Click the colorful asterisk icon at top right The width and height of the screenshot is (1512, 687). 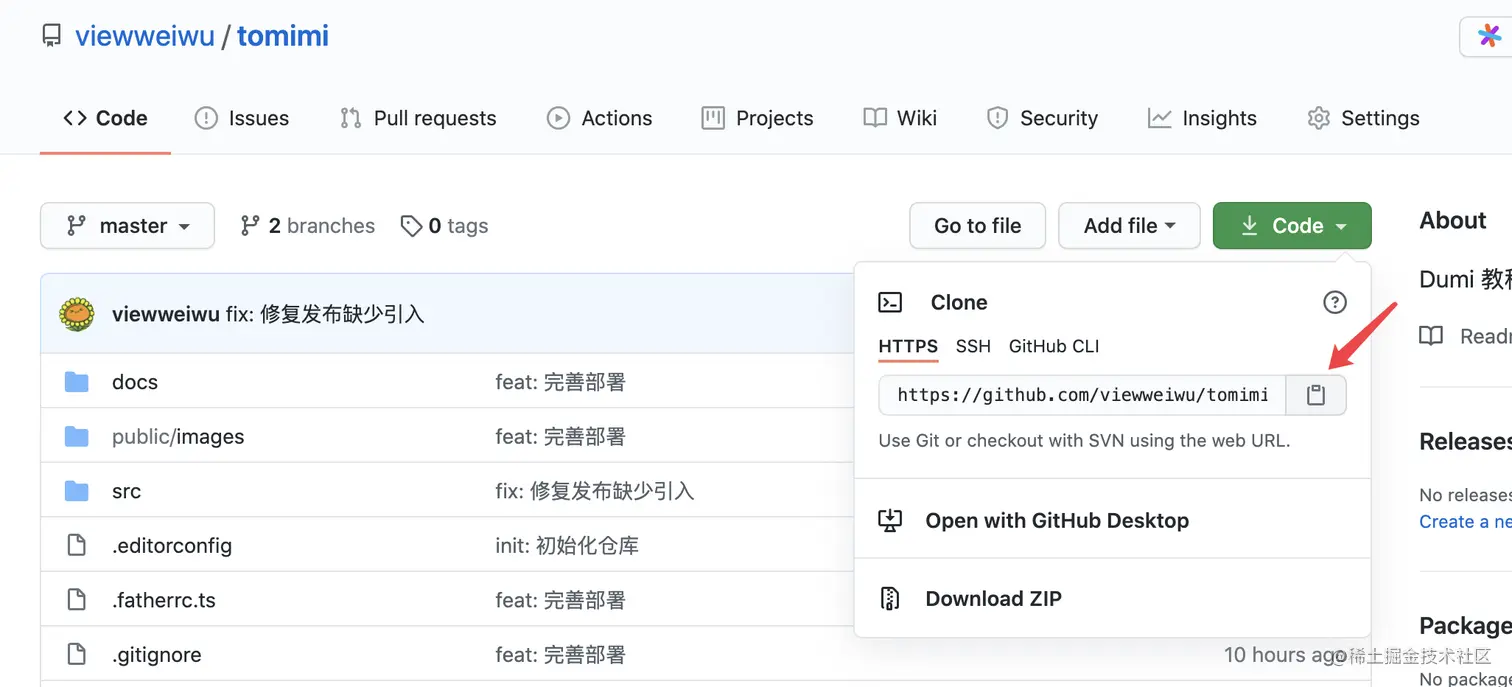point(1490,36)
